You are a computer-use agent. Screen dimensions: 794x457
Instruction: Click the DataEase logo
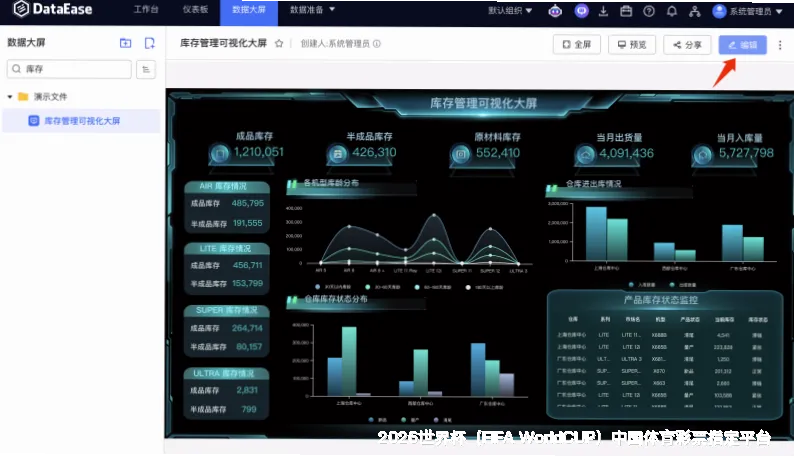(53, 9)
